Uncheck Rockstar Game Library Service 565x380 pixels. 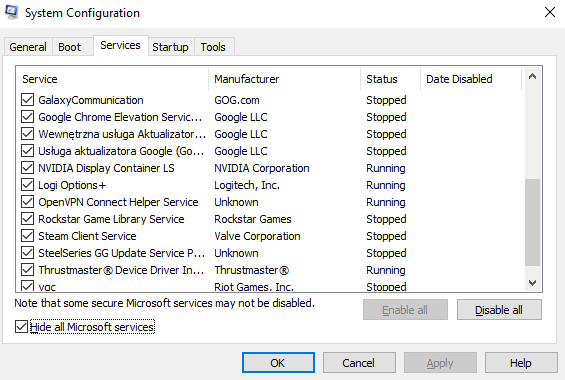click(27, 219)
